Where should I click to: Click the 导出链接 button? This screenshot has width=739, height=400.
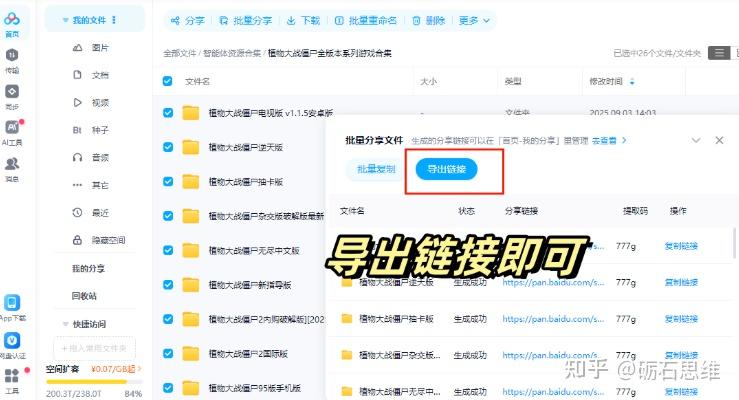tap(446, 169)
